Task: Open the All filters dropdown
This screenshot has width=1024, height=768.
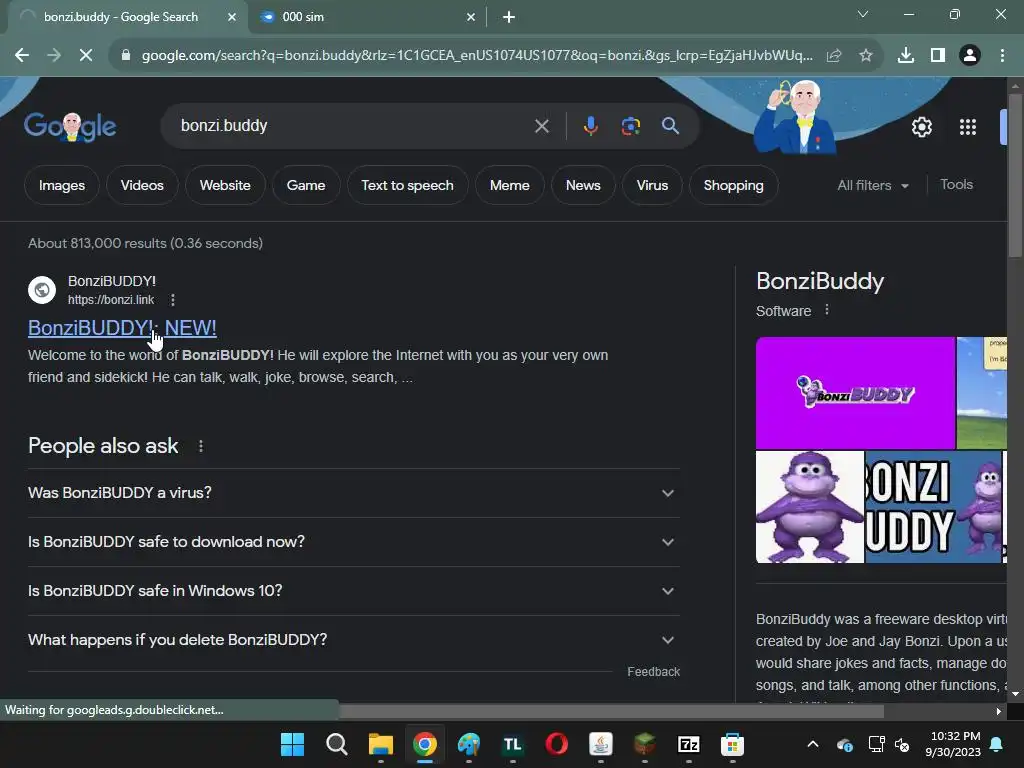Action: (873, 185)
